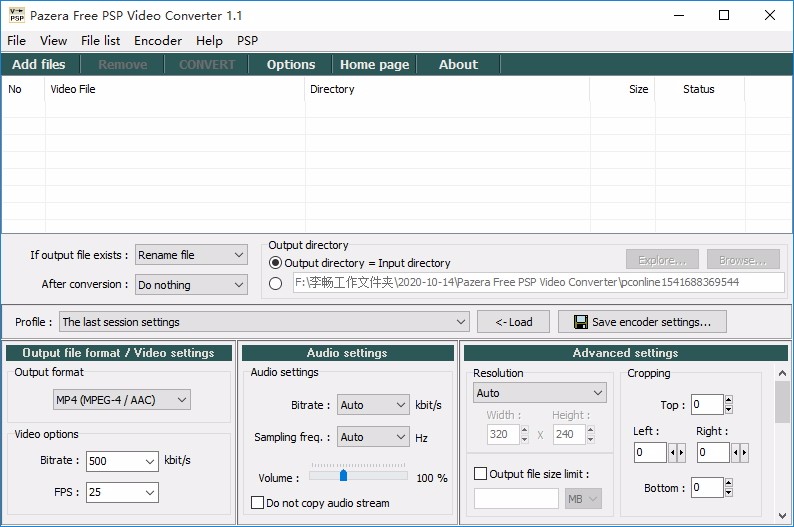Click the Left cropping right-arrow spinner
The image size is (794, 527).
(681, 453)
